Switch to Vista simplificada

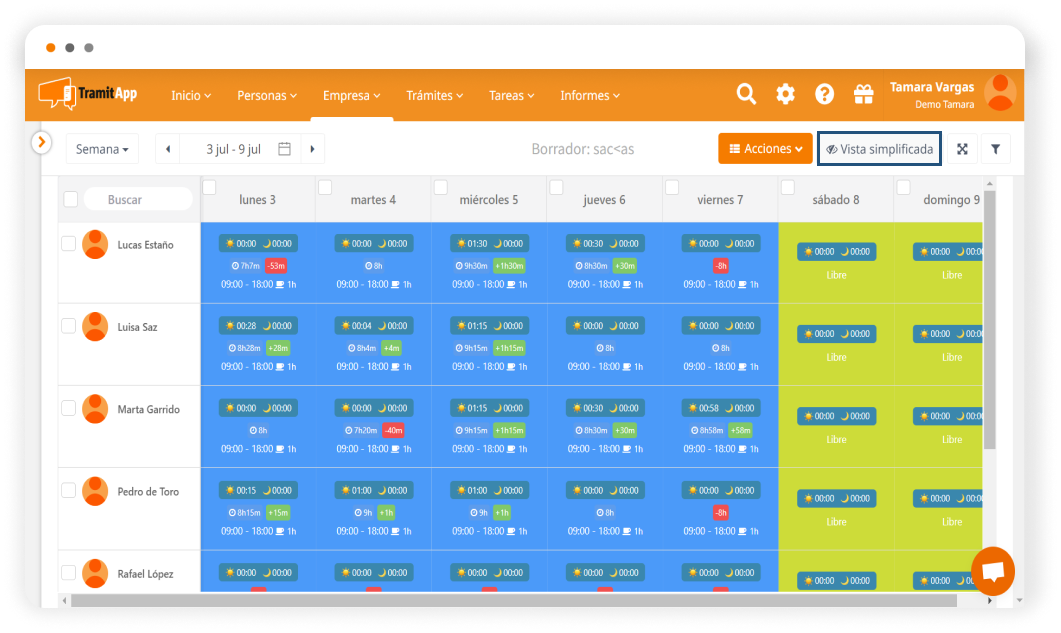(x=879, y=149)
